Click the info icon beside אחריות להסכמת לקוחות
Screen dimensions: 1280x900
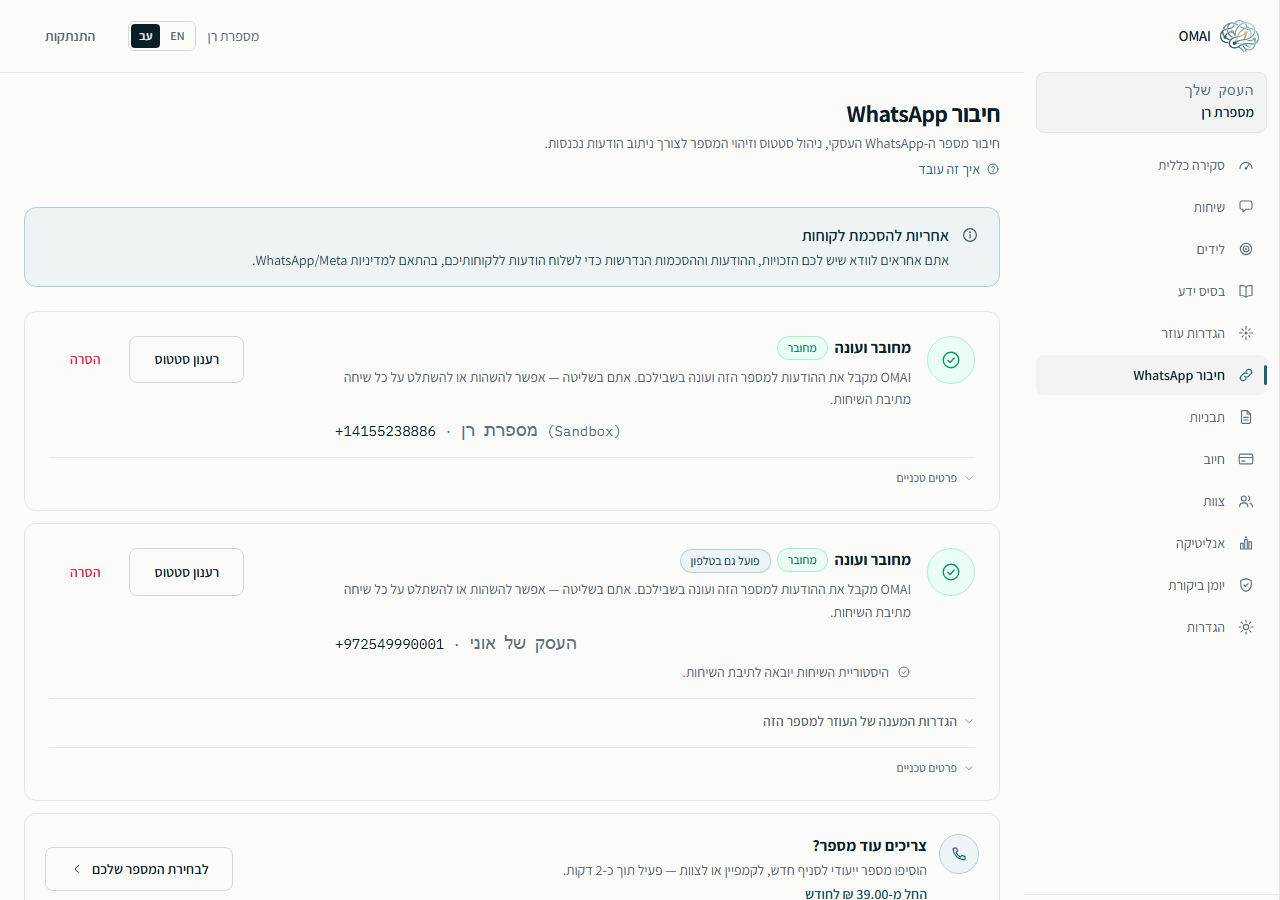click(x=969, y=235)
